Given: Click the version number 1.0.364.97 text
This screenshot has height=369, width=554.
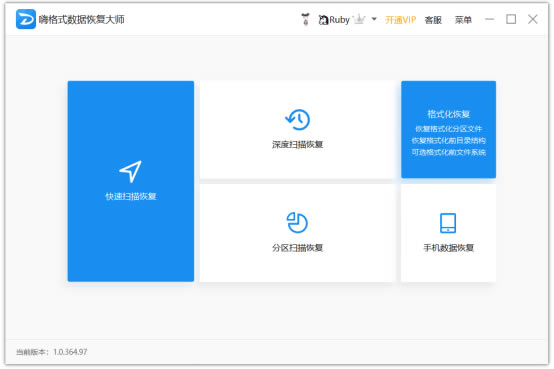Looking at the screenshot, I should 70,352.
